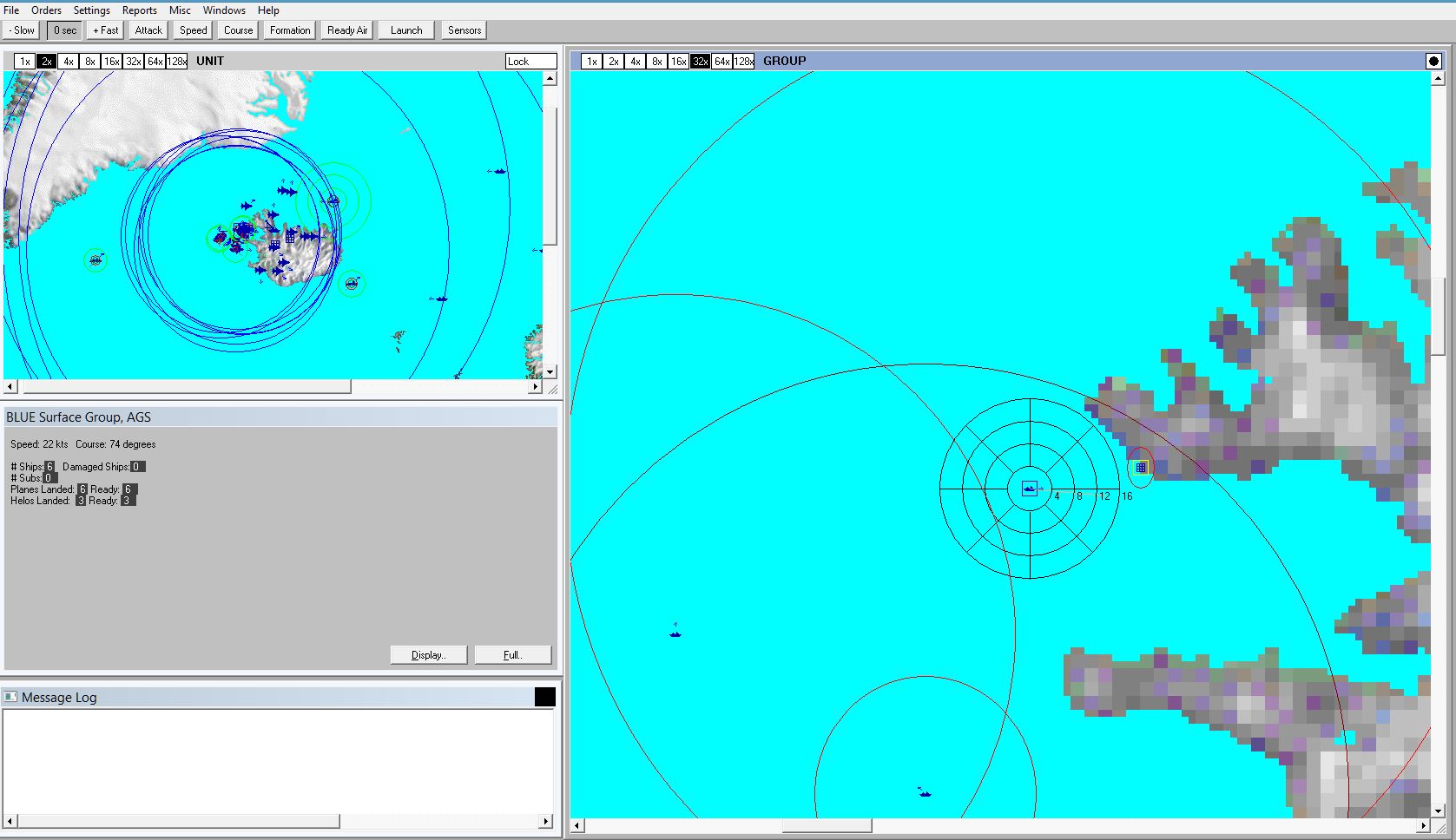Click the Unit map scroll-down arrow
Viewport: 1456px width, 840px height.
click(x=550, y=371)
